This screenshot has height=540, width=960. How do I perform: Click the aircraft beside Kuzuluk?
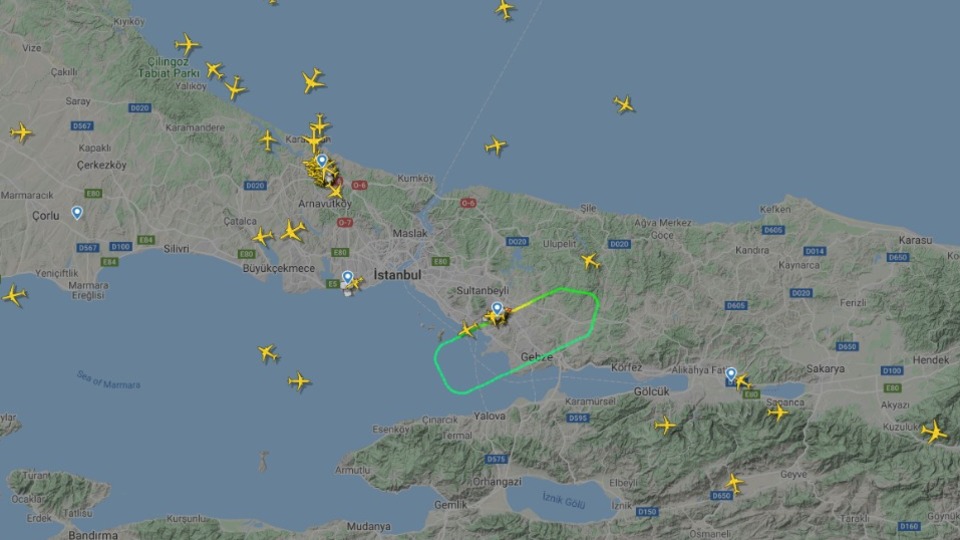point(934,432)
